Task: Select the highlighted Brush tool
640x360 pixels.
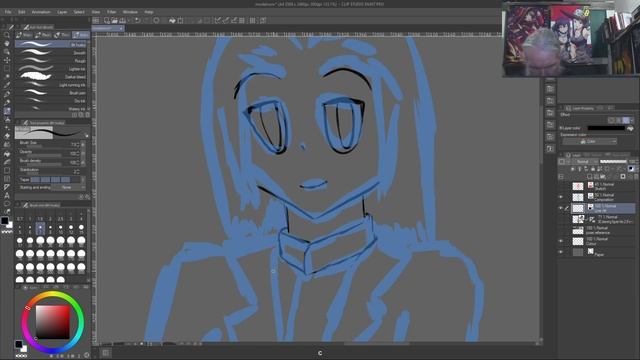Action: (x=7, y=111)
